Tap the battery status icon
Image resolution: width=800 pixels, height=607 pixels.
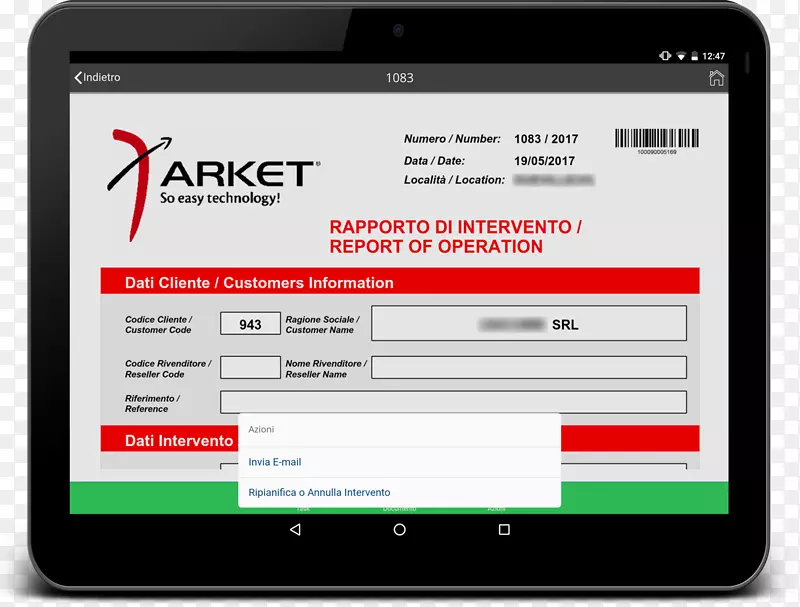[x=694, y=56]
